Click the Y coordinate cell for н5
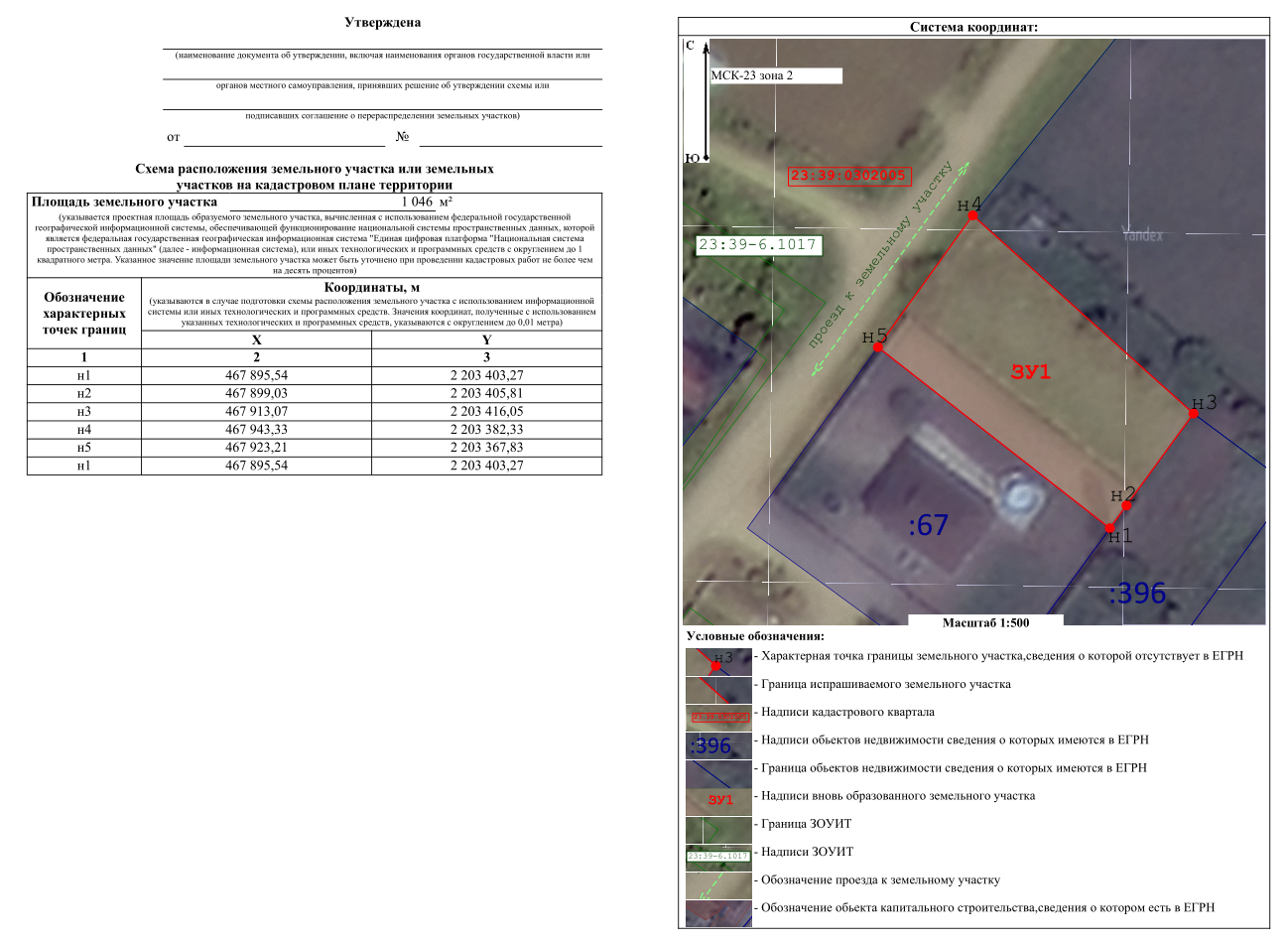The image size is (1288, 943). tap(486, 448)
